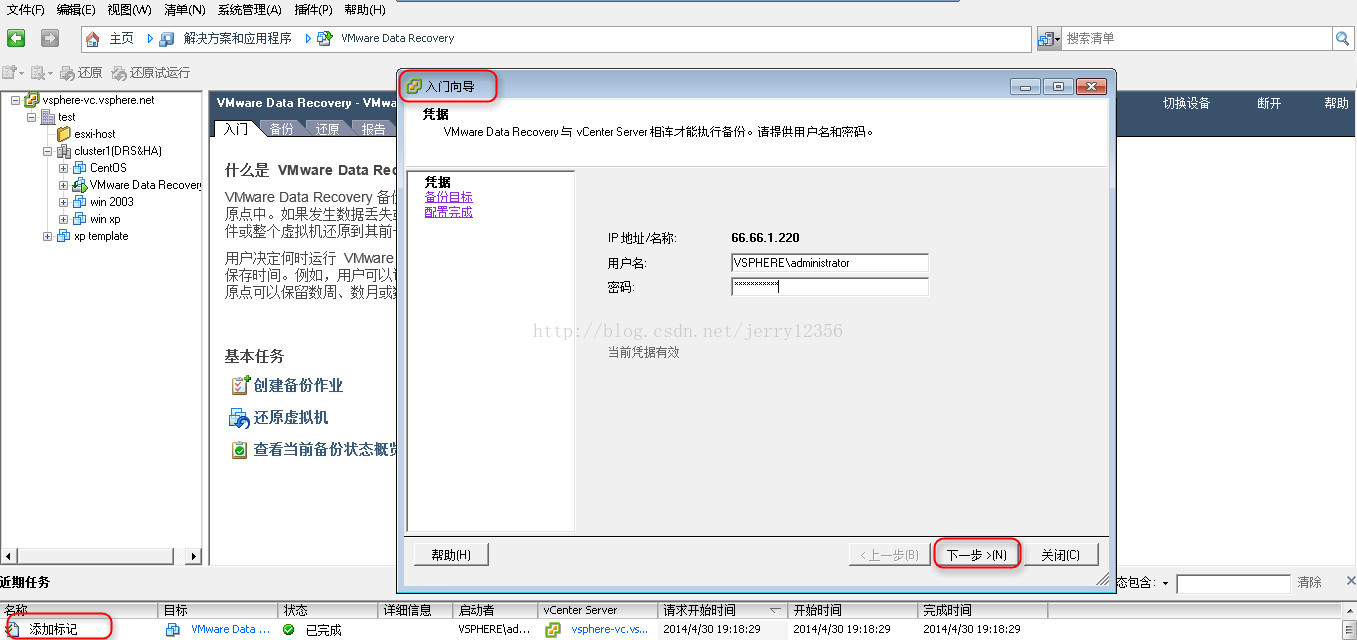The width and height of the screenshot is (1357, 640).
Task: Click the 帮助(H) button in wizard
Action: click(451, 554)
